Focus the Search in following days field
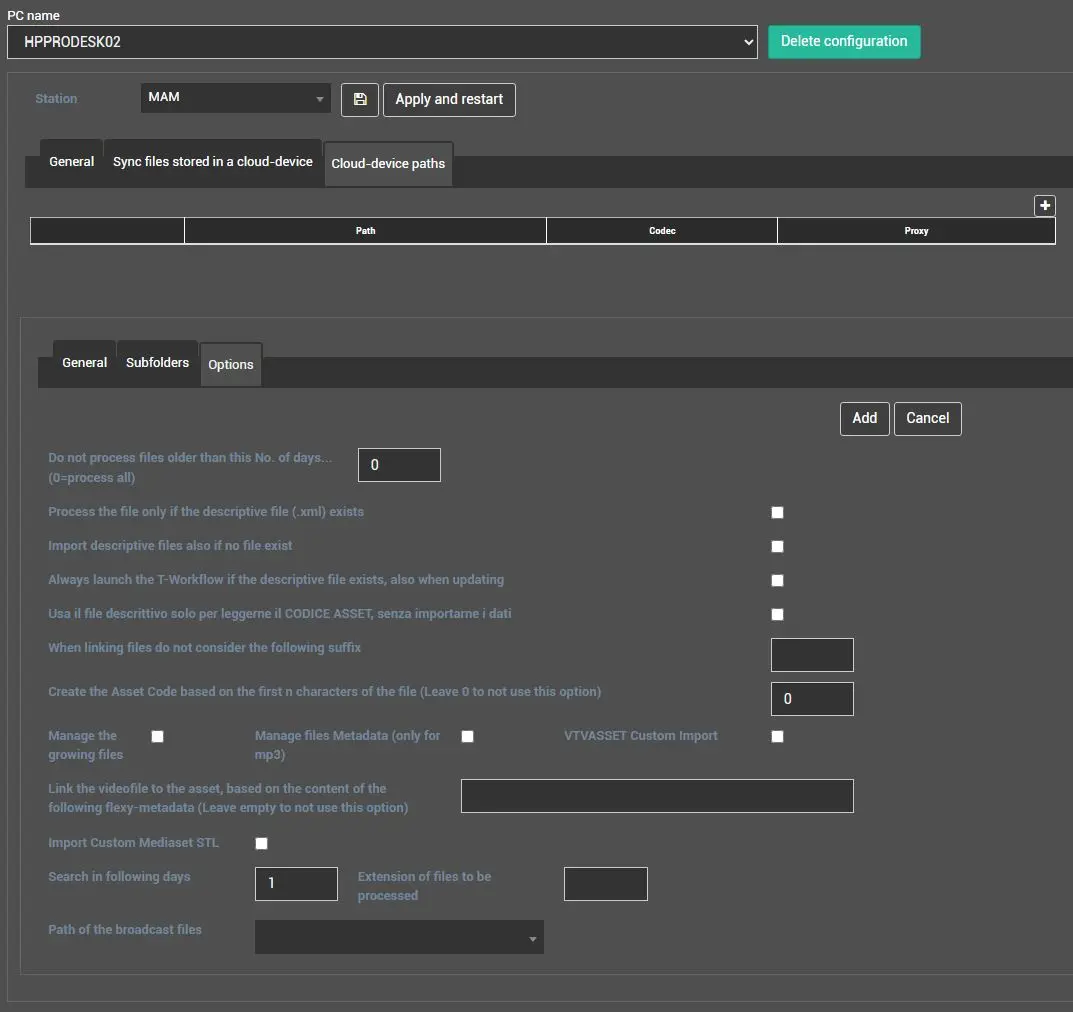The height and width of the screenshot is (1012, 1073). (296, 884)
